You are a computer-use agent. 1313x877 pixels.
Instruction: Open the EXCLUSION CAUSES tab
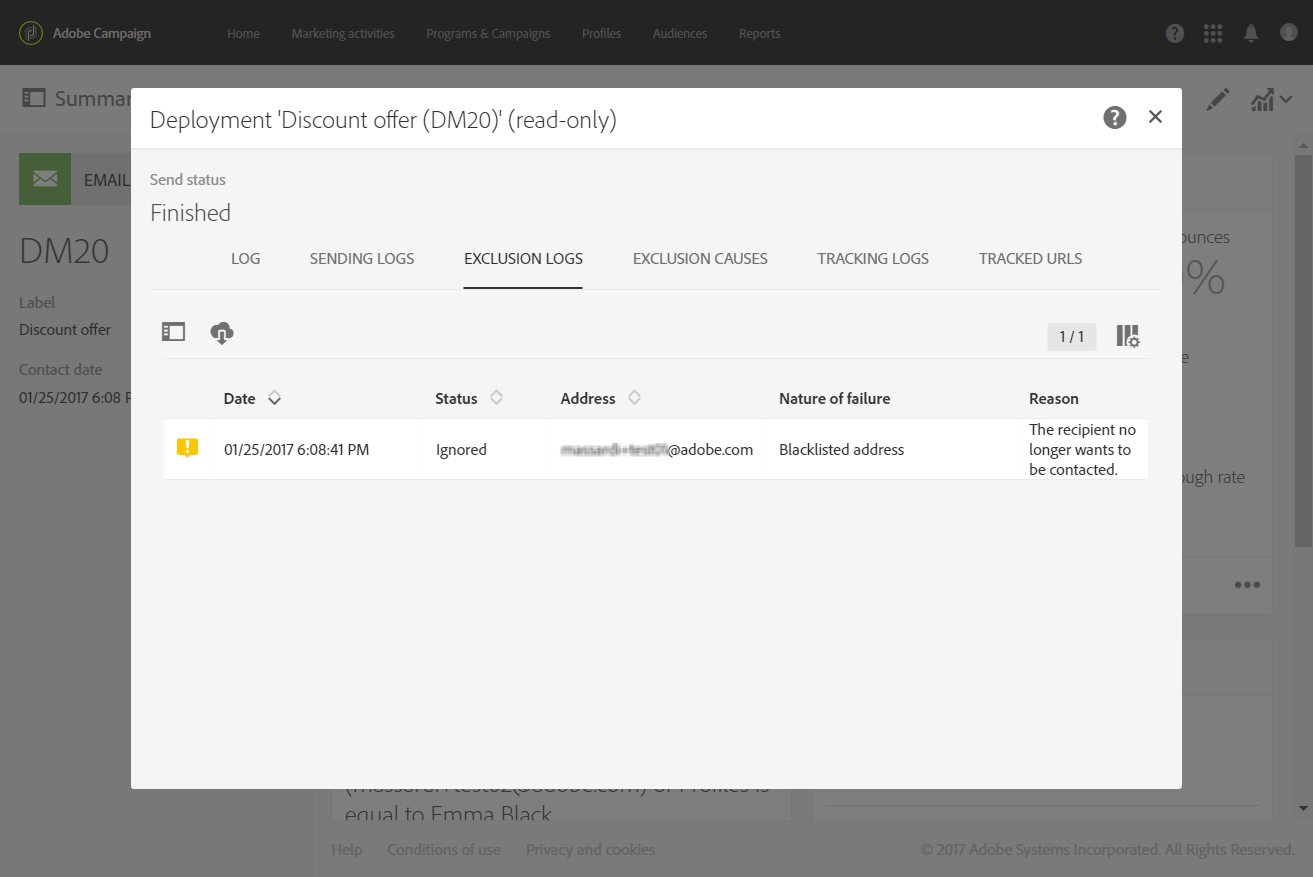[x=700, y=258]
